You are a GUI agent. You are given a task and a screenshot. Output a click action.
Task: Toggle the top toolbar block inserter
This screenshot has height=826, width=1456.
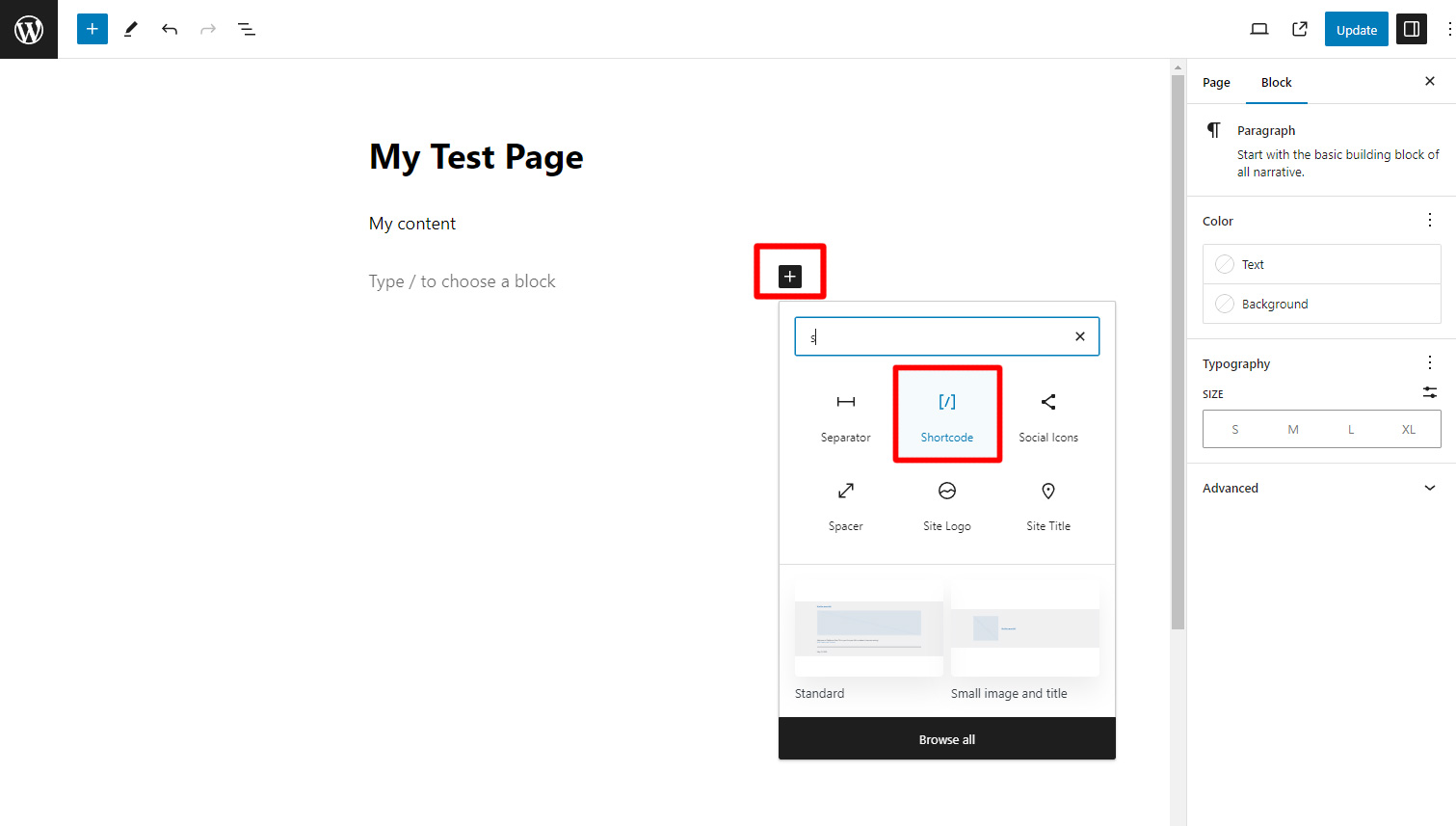[93, 29]
